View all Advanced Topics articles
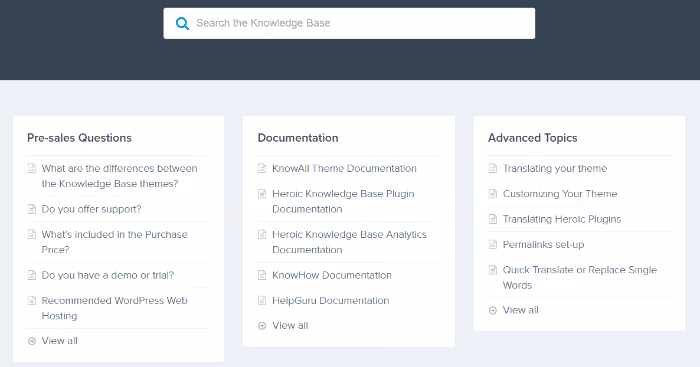This screenshot has width=700, height=367. point(521,310)
